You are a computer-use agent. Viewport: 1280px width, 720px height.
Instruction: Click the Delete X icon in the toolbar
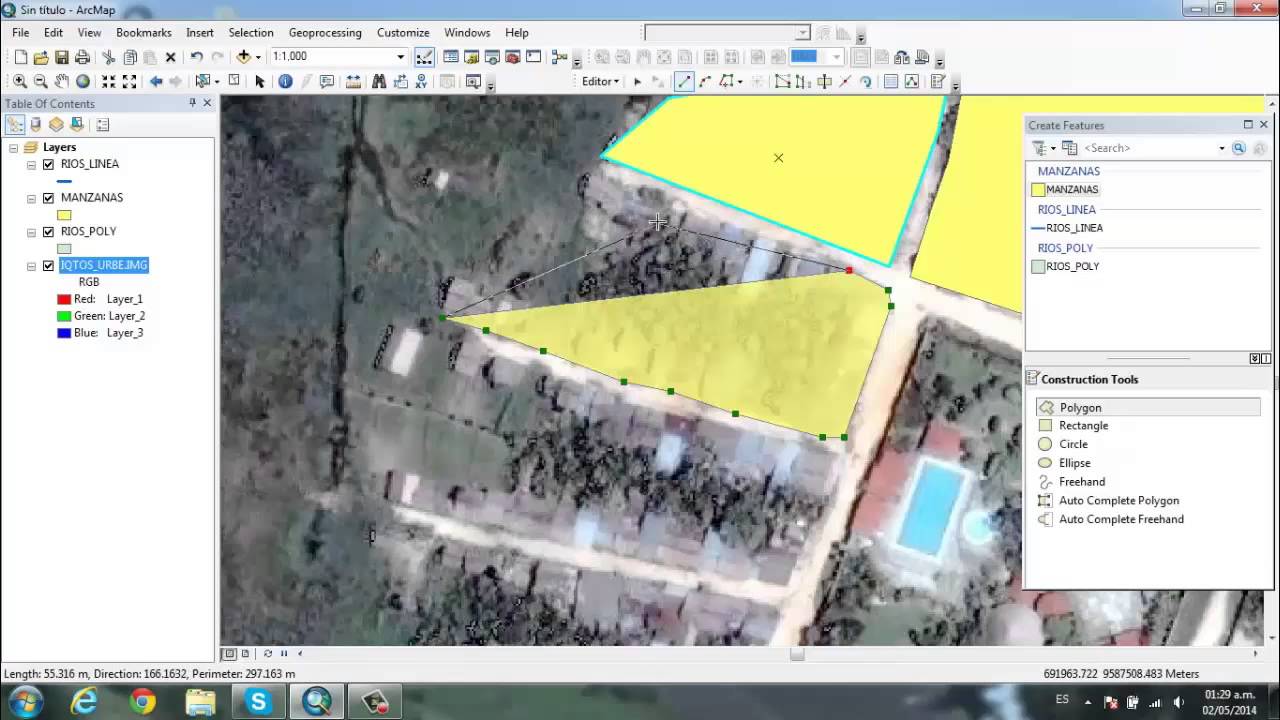(x=170, y=57)
